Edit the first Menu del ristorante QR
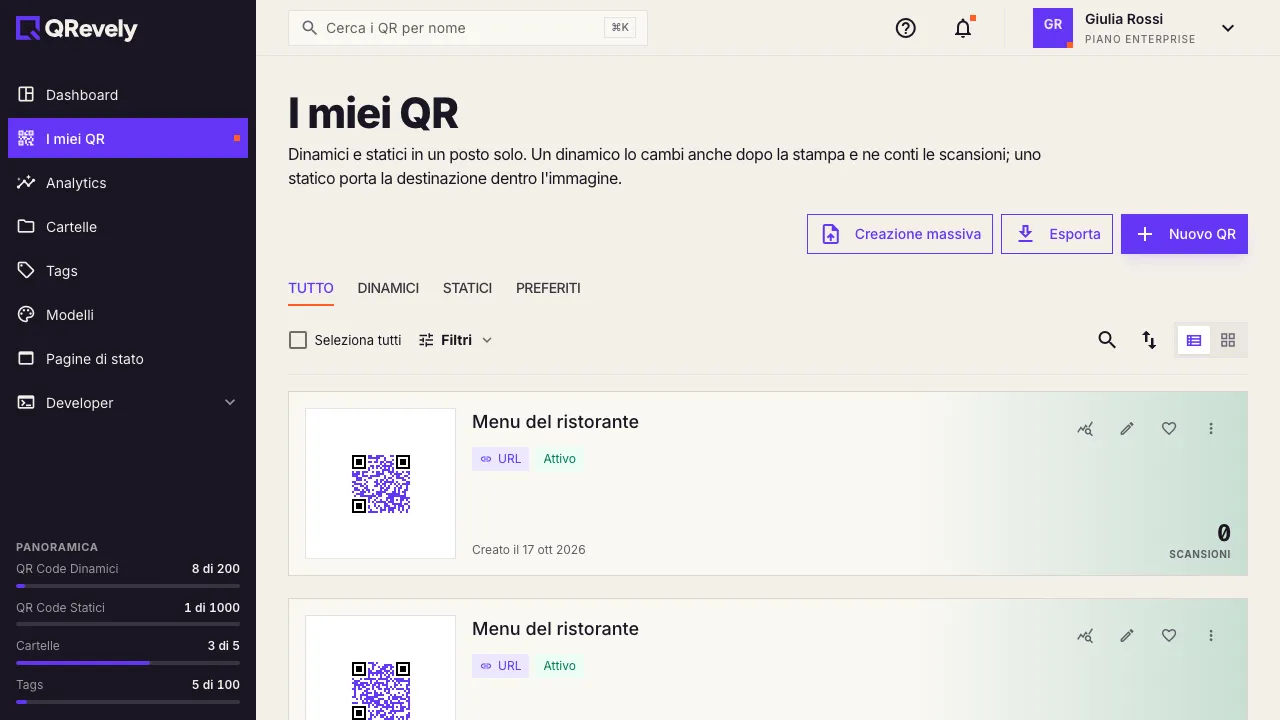Screen dimensions: 1280x720 click(1127, 428)
